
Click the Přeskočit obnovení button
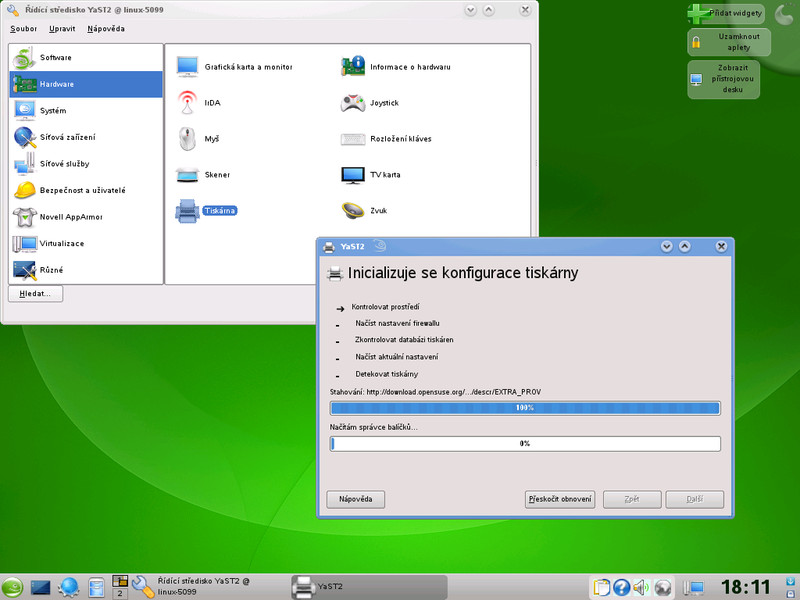coord(560,499)
